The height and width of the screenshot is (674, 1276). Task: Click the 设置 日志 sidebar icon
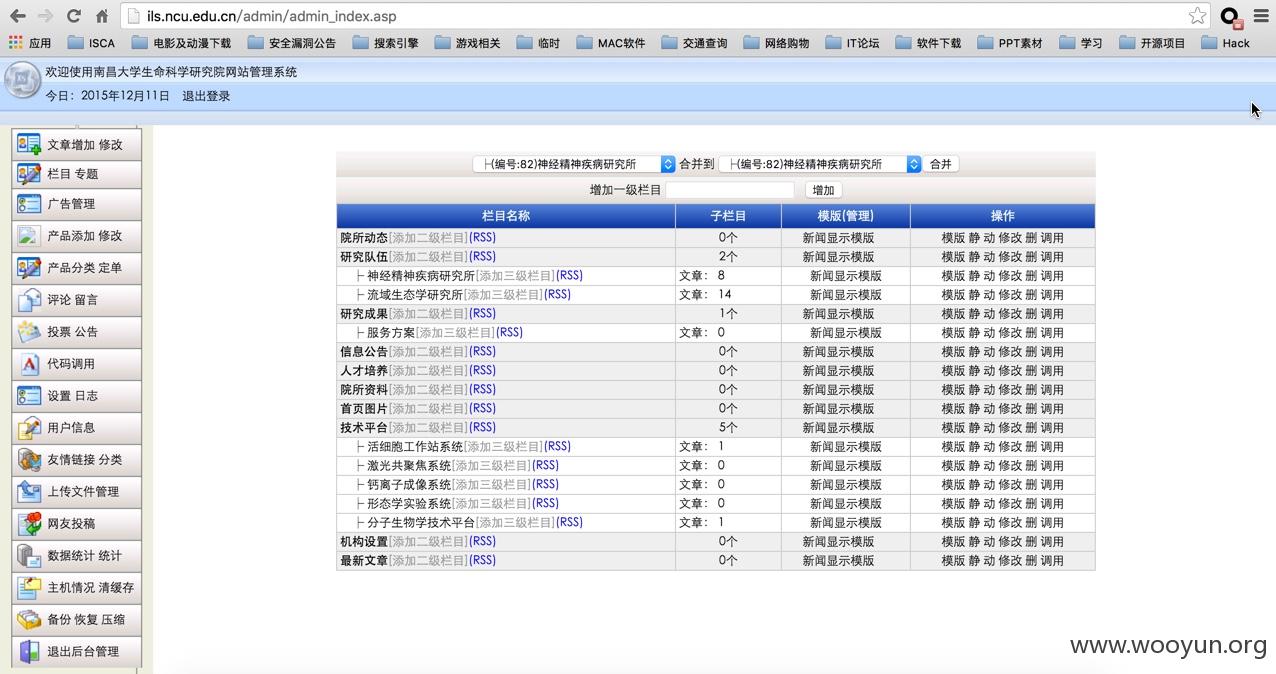tap(29, 396)
